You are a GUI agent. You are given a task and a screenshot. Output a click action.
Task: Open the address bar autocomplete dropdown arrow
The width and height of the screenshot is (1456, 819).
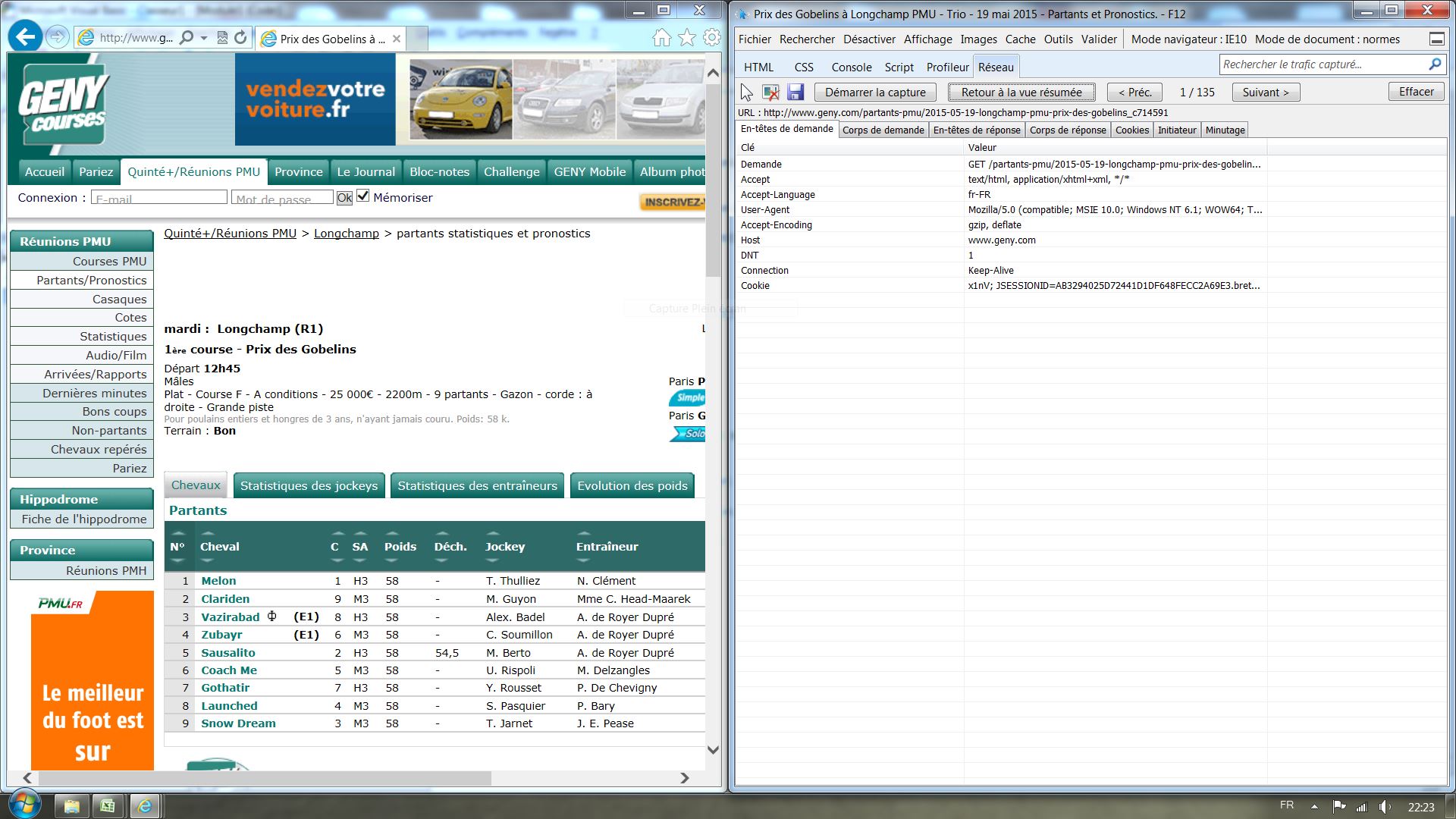pos(203,38)
